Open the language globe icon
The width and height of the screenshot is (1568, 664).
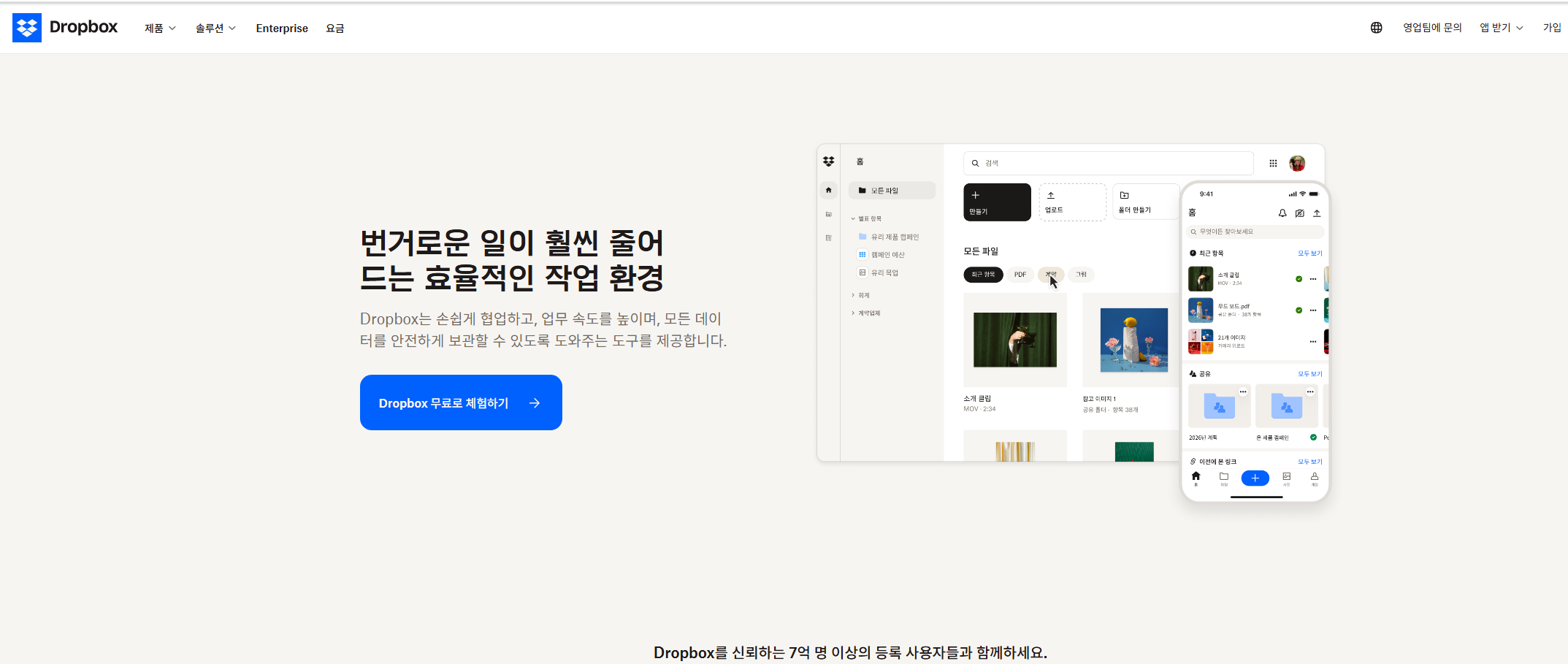click(x=1376, y=28)
